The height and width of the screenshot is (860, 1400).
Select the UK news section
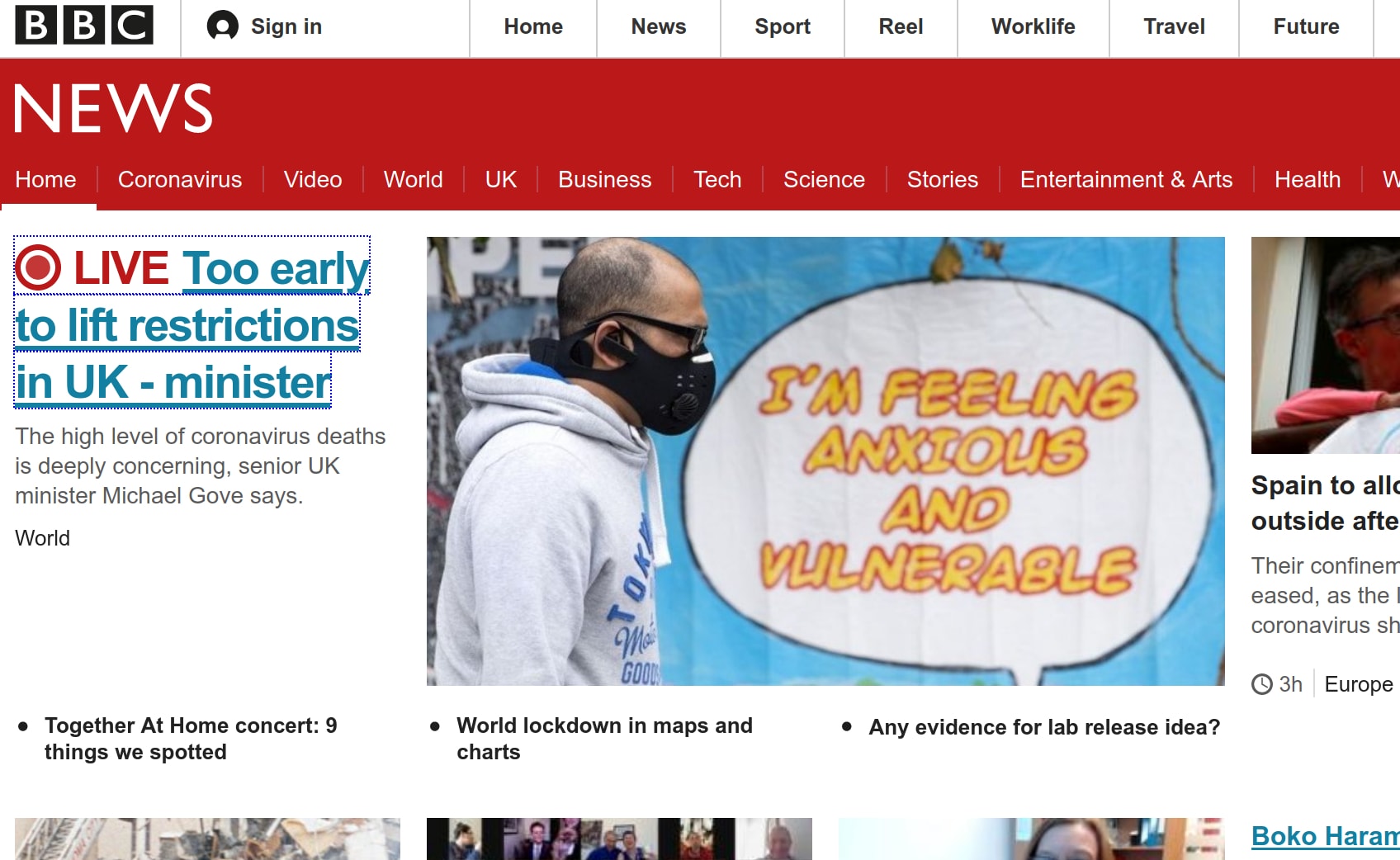click(x=501, y=179)
